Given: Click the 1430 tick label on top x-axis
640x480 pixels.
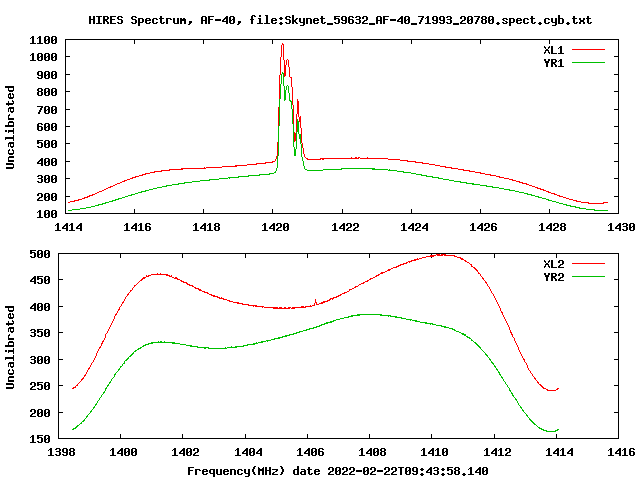Looking at the screenshot, I should click(x=621, y=227).
